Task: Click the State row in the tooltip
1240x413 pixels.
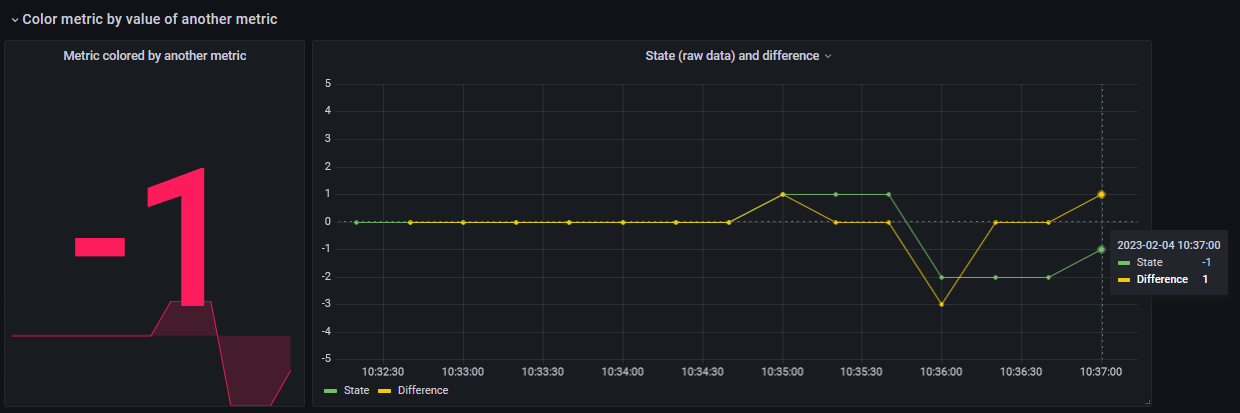Action: tap(1165, 262)
